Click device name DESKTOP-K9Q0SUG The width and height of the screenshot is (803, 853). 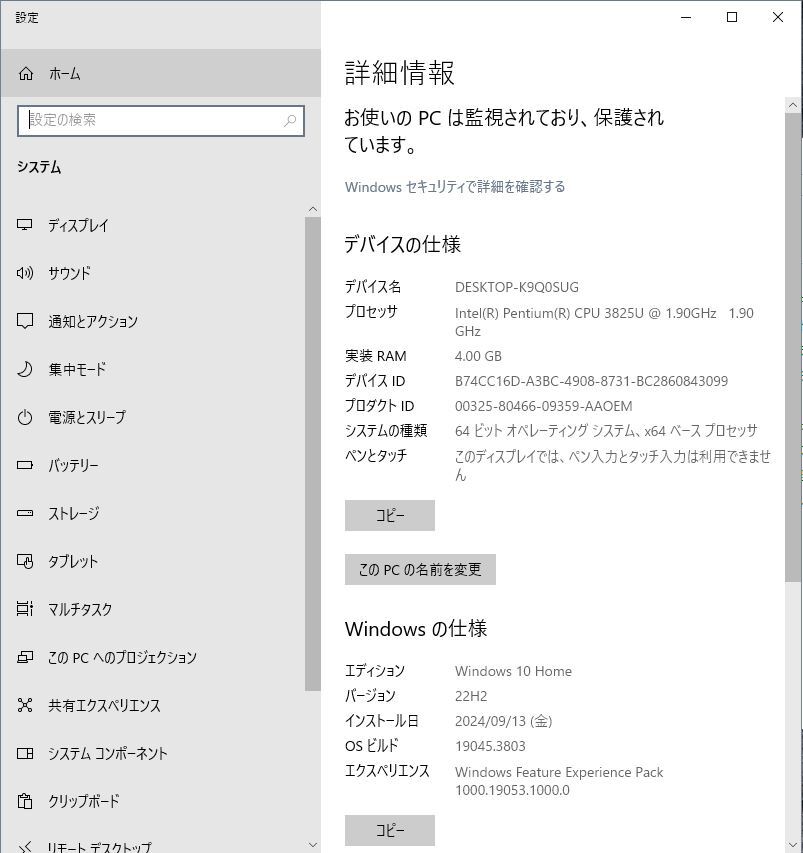click(x=516, y=287)
